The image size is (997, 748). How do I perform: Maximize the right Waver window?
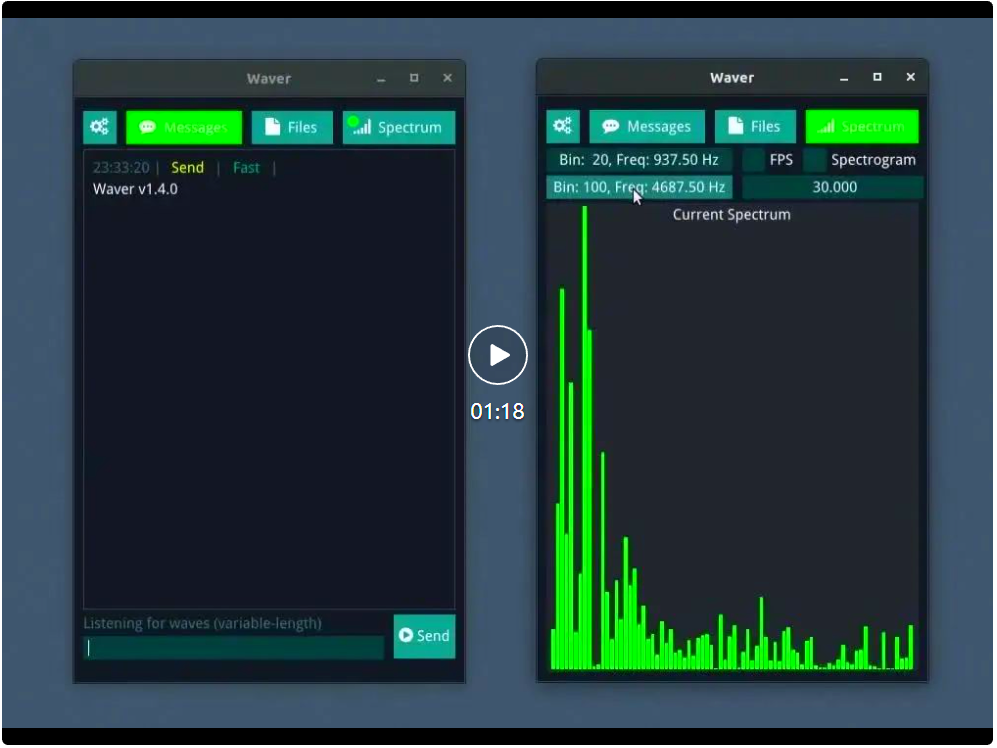pyautogui.click(x=877, y=77)
